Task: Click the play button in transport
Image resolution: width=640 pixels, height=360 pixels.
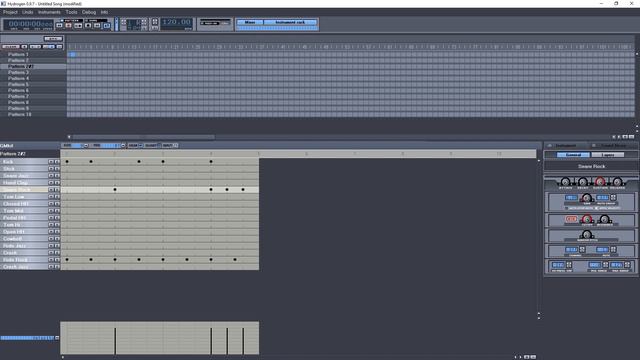Action: click(x=78, y=25)
